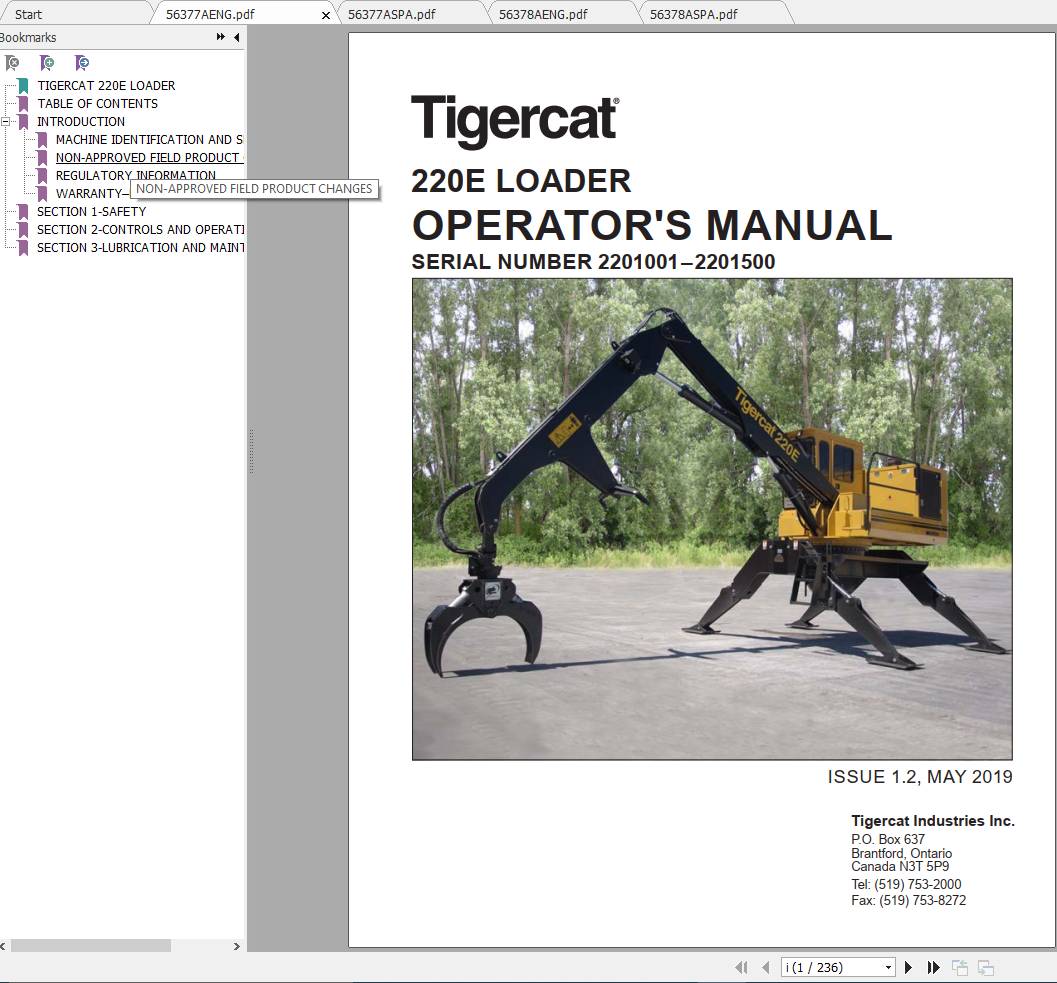The height and width of the screenshot is (983, 1057).
Task: Open the page number dropdown
Action: click(888, 967)
